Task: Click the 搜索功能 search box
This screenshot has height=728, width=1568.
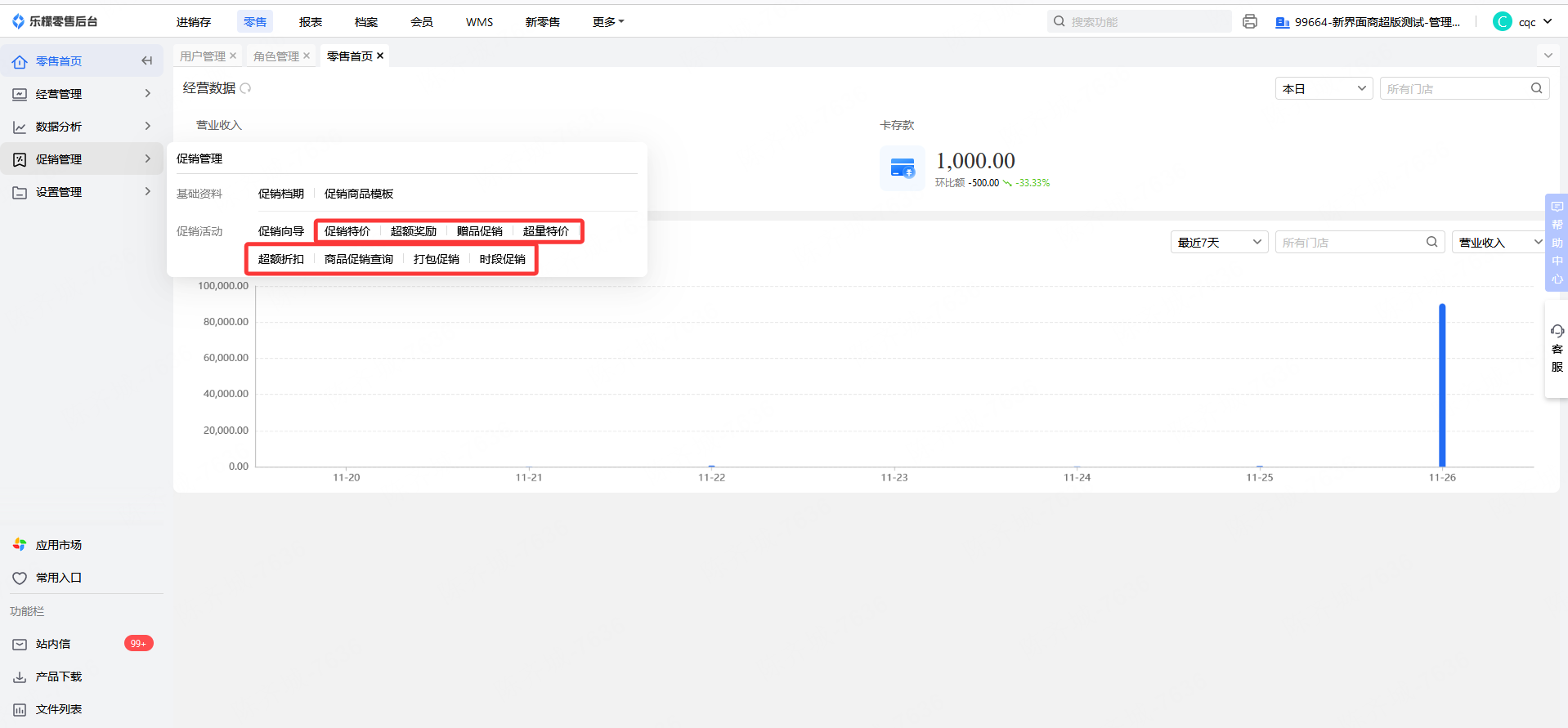Action: pos(1140,22)
